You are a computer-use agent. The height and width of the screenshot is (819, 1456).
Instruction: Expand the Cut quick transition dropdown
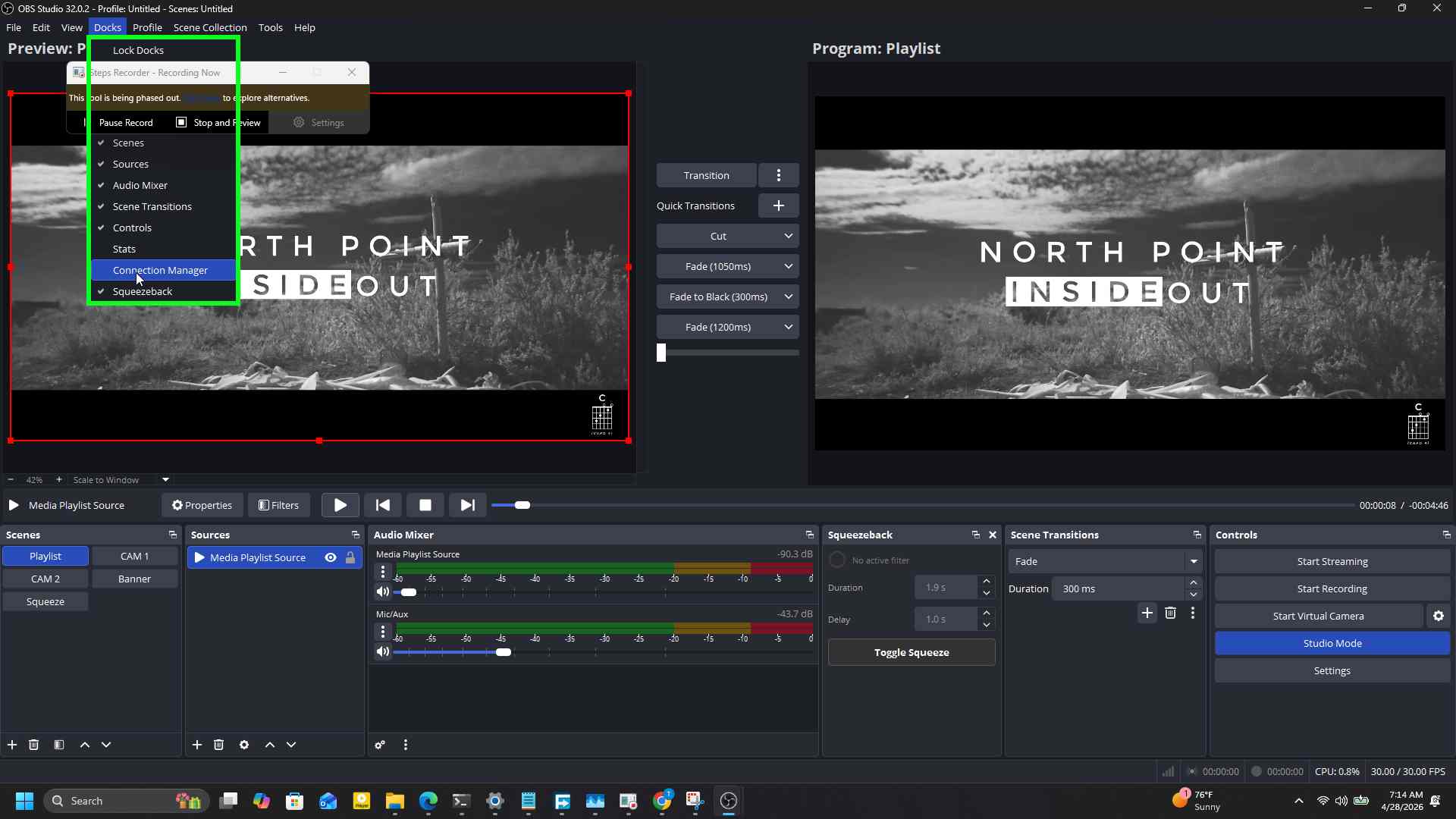click(789, 236)
